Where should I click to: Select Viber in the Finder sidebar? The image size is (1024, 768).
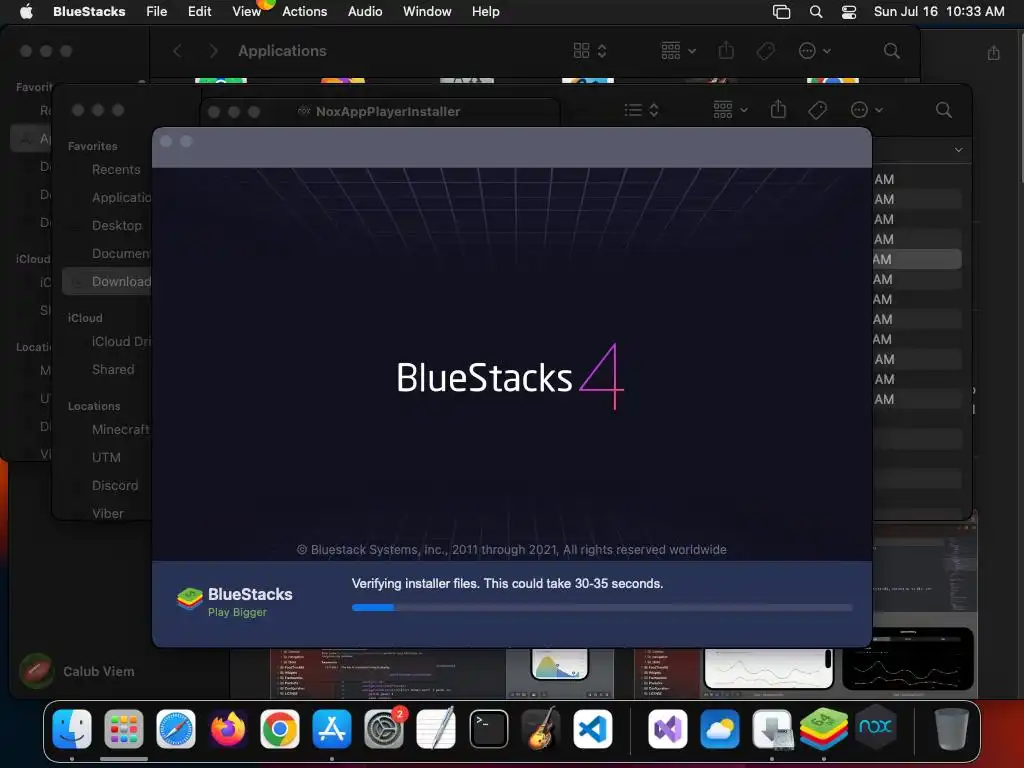108,513
